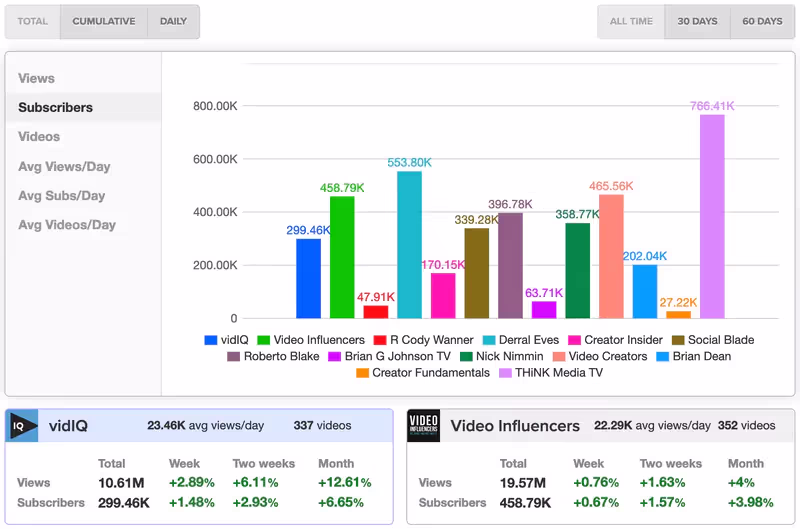Click the Social Blade brown legend swatch
Viewport: 800px width, 529px height.
tap(678, 340)
